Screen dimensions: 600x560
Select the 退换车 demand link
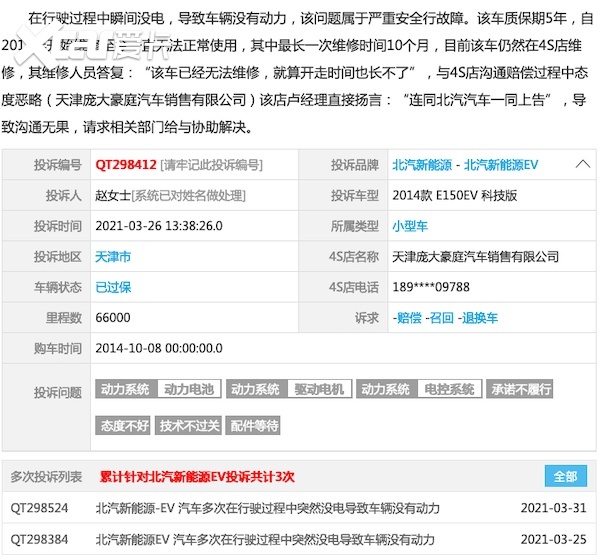[x=478, y=318]
